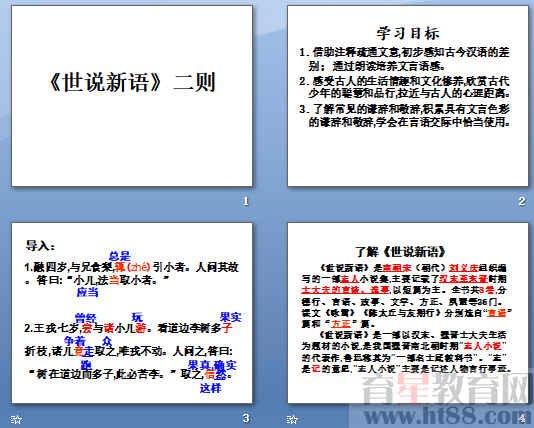Click the blue 这样 annotation
Image resolution: width=534 pixels, height=428 pixels.
[210, 388]
